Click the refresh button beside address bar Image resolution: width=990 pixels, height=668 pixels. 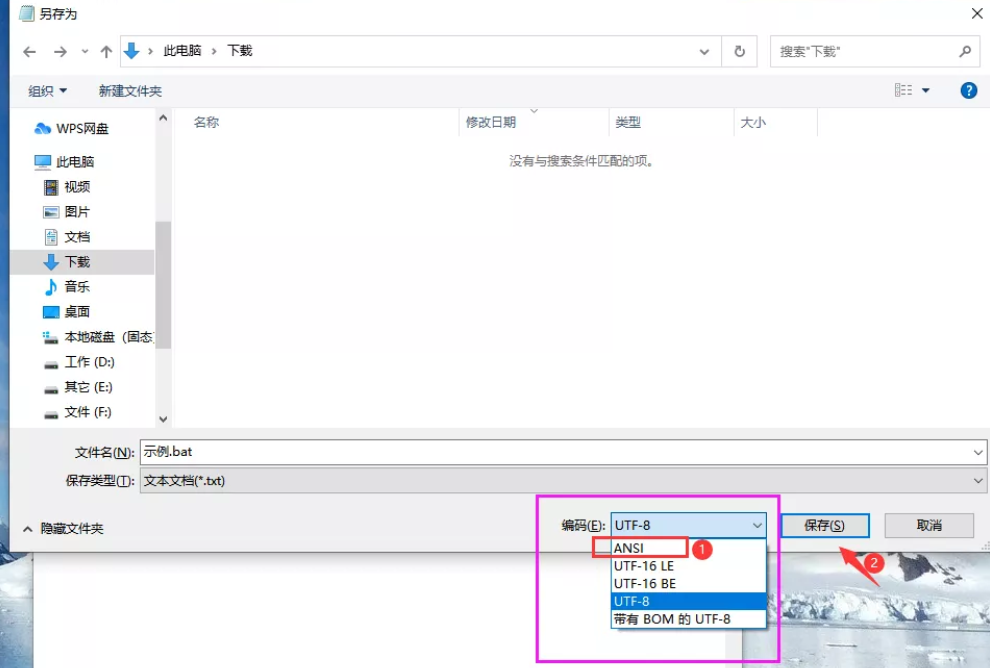pos(739,51)
